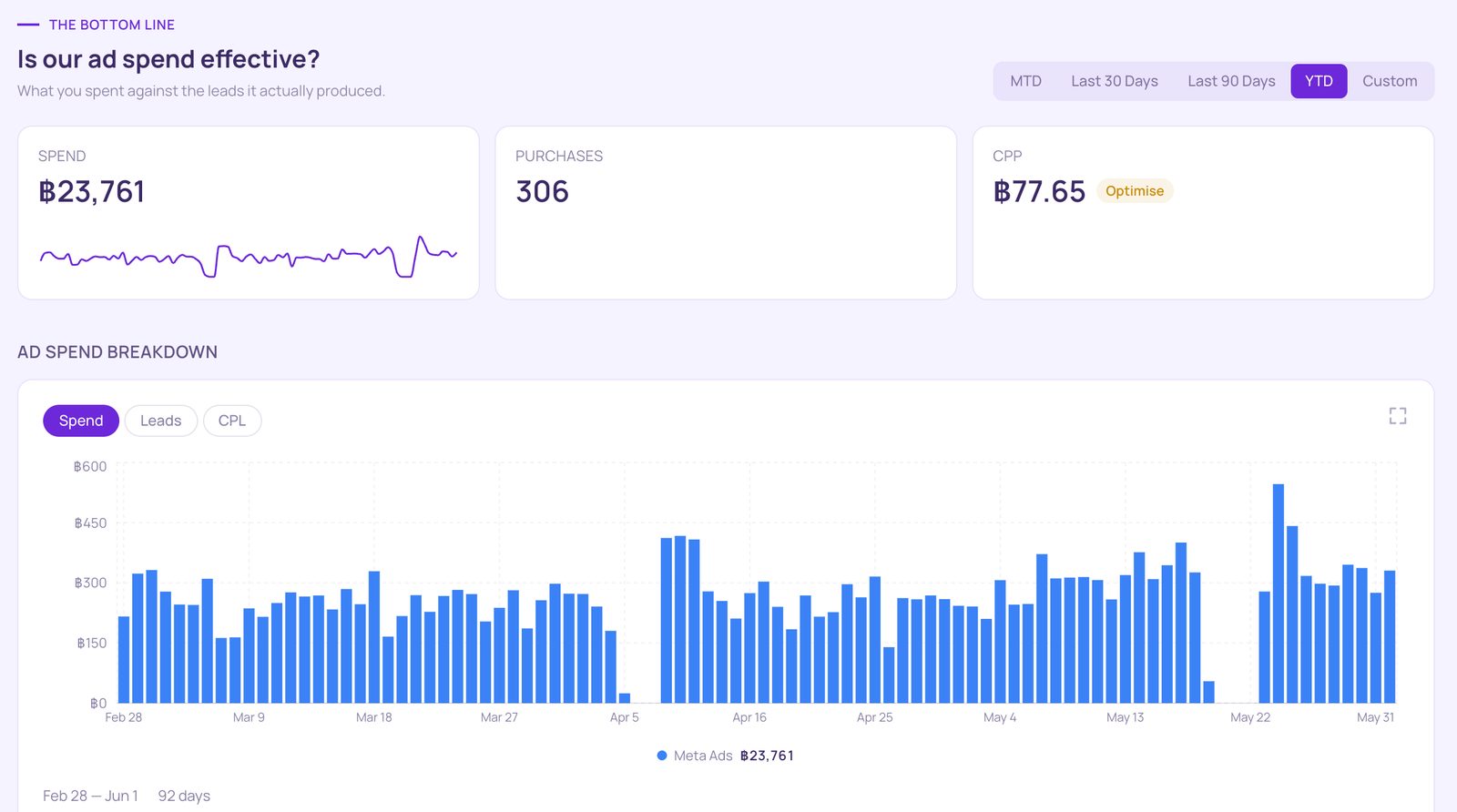
Task: Select Last 90 Days range
Action: click(1231, 81)
